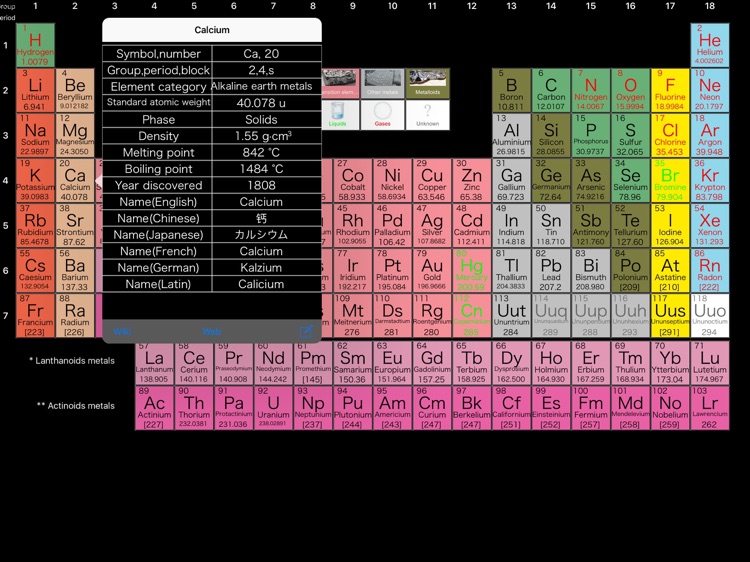The height and width of the screenshot is (562, 750).
Task: Select the Lead element tile
Action: coord(551,270)
